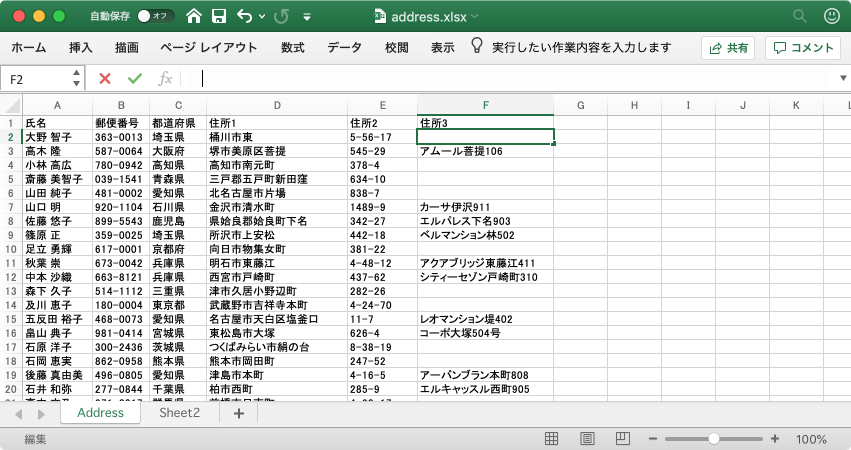The width and height of the screenshot is (851, 450).
Task: Switch to the データ ribbon tab
Action: (344, 48)
